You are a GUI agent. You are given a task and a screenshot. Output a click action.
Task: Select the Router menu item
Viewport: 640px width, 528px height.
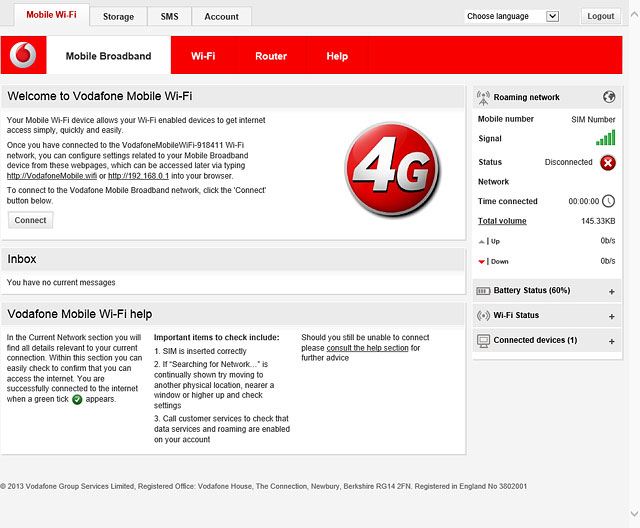pos(271,56)
